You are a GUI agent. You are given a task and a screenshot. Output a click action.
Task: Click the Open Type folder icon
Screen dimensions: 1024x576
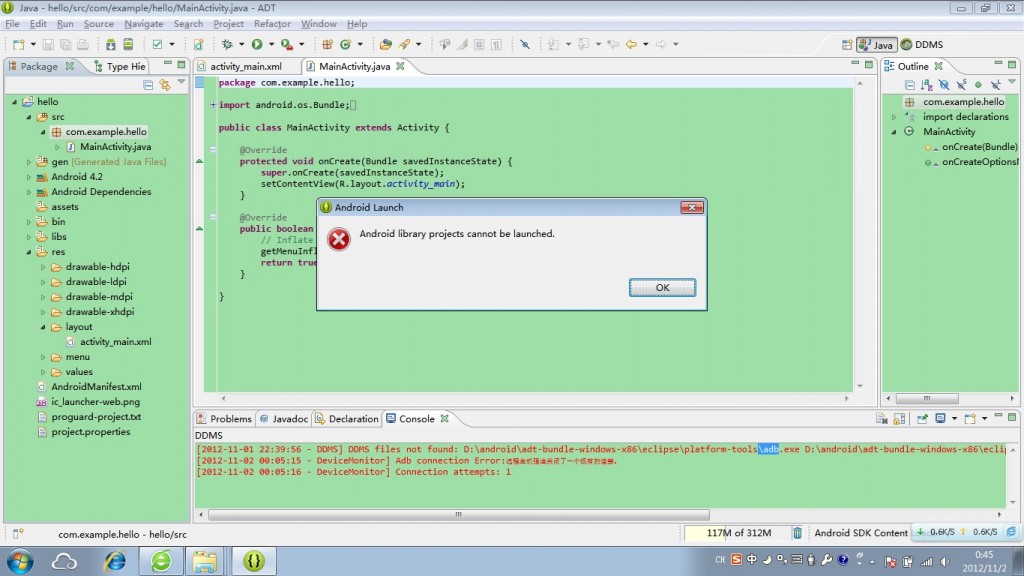386,44
